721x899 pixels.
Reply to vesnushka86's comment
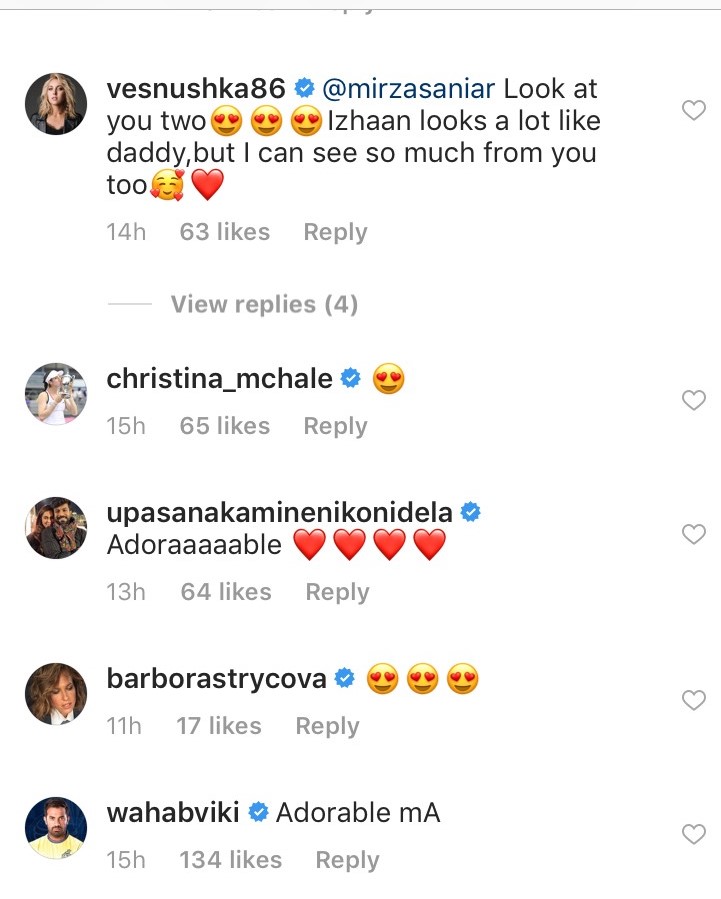[x=335, y=232]
